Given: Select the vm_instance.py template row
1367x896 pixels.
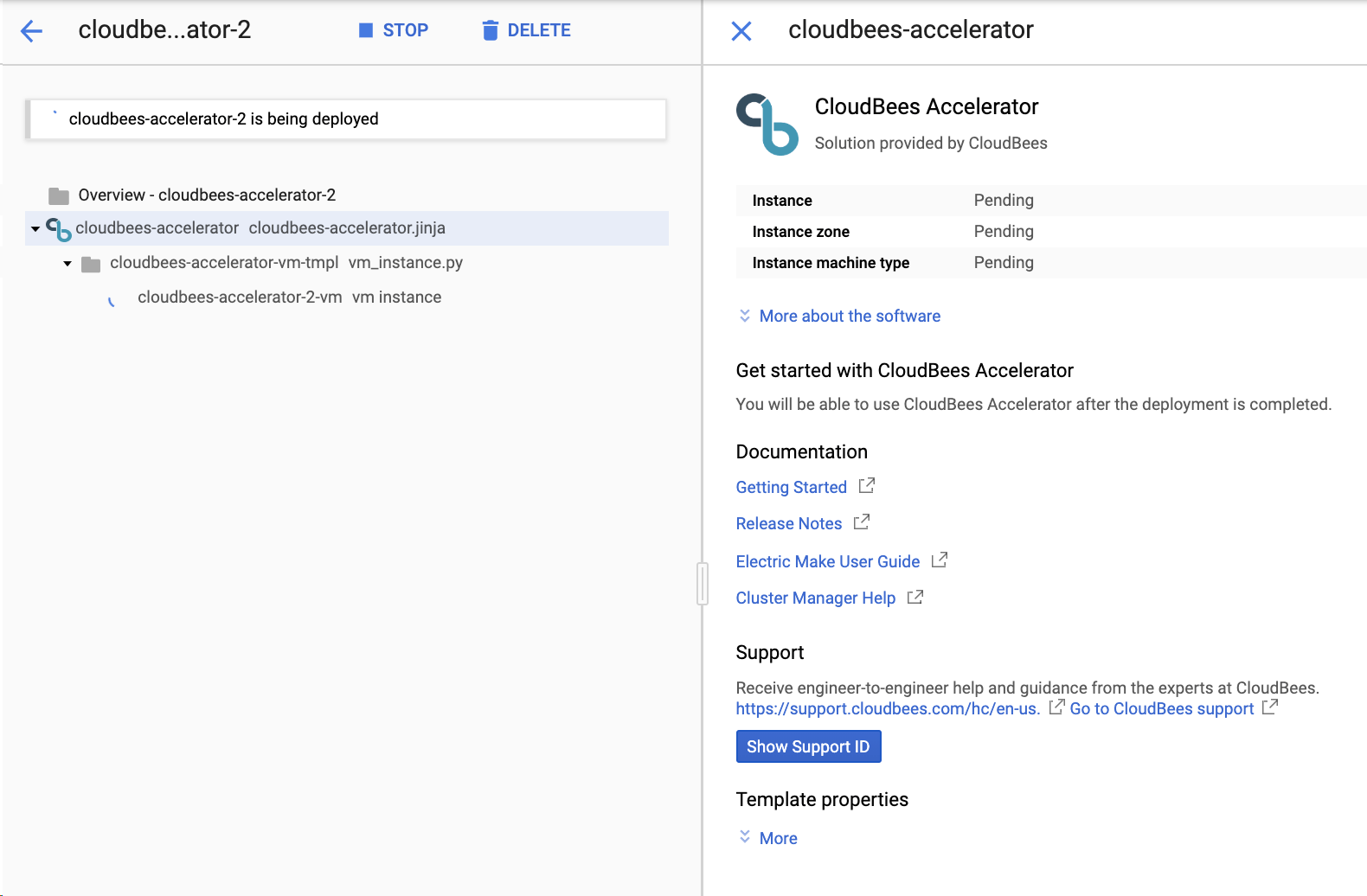Looking at the screenshot, I should (347, 263).
